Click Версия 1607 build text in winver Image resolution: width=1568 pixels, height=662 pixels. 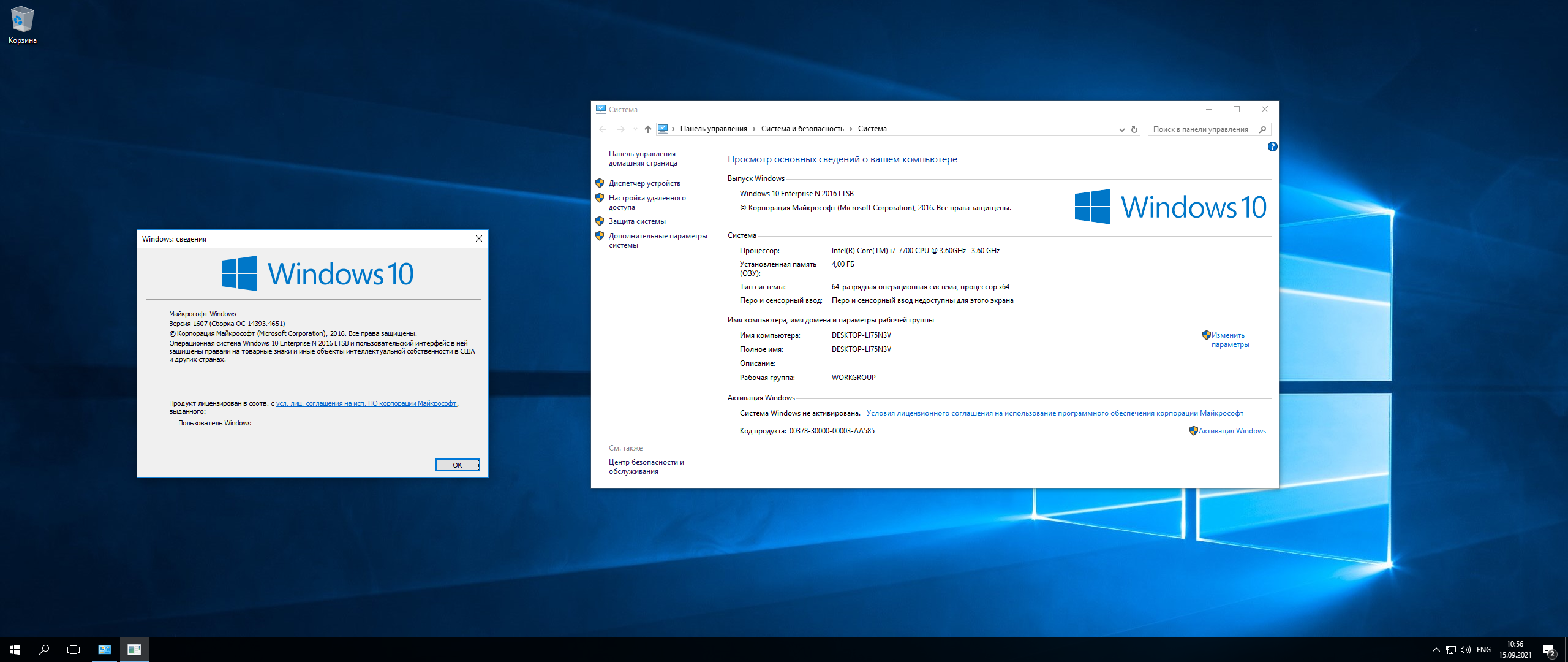(227, 324)
